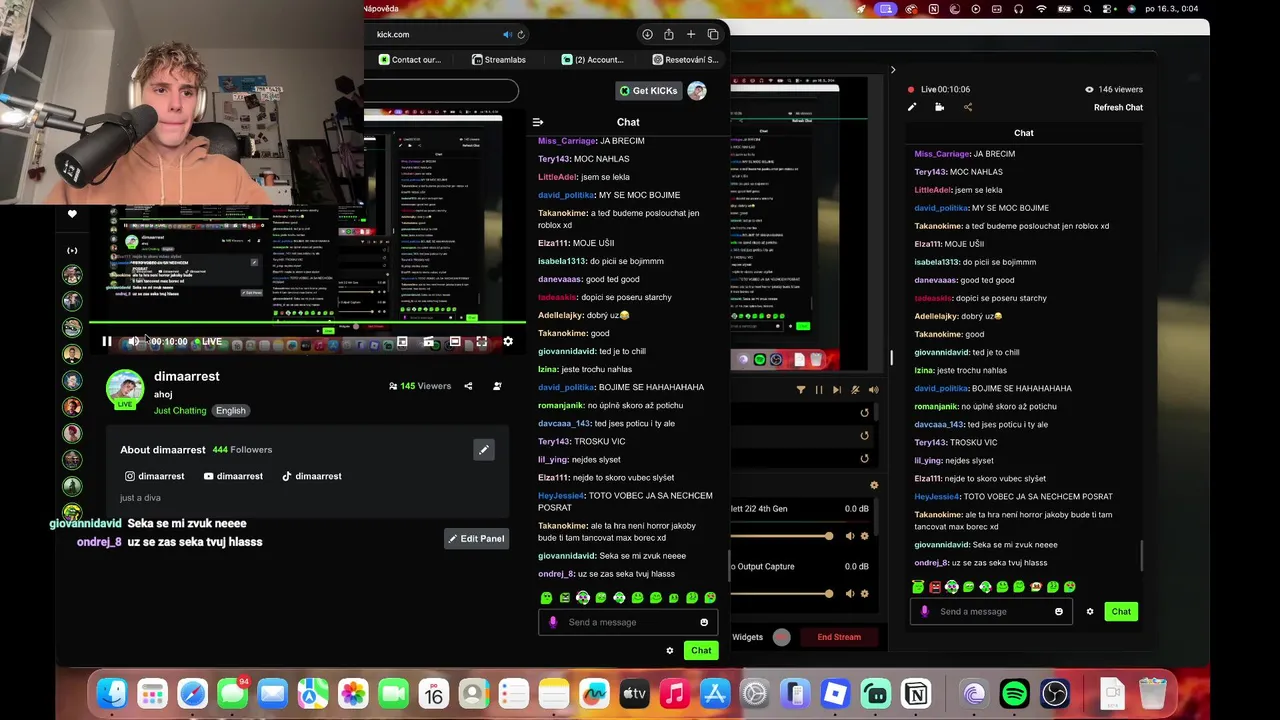Click share icon in stream dashboard

tap(967, 108)
